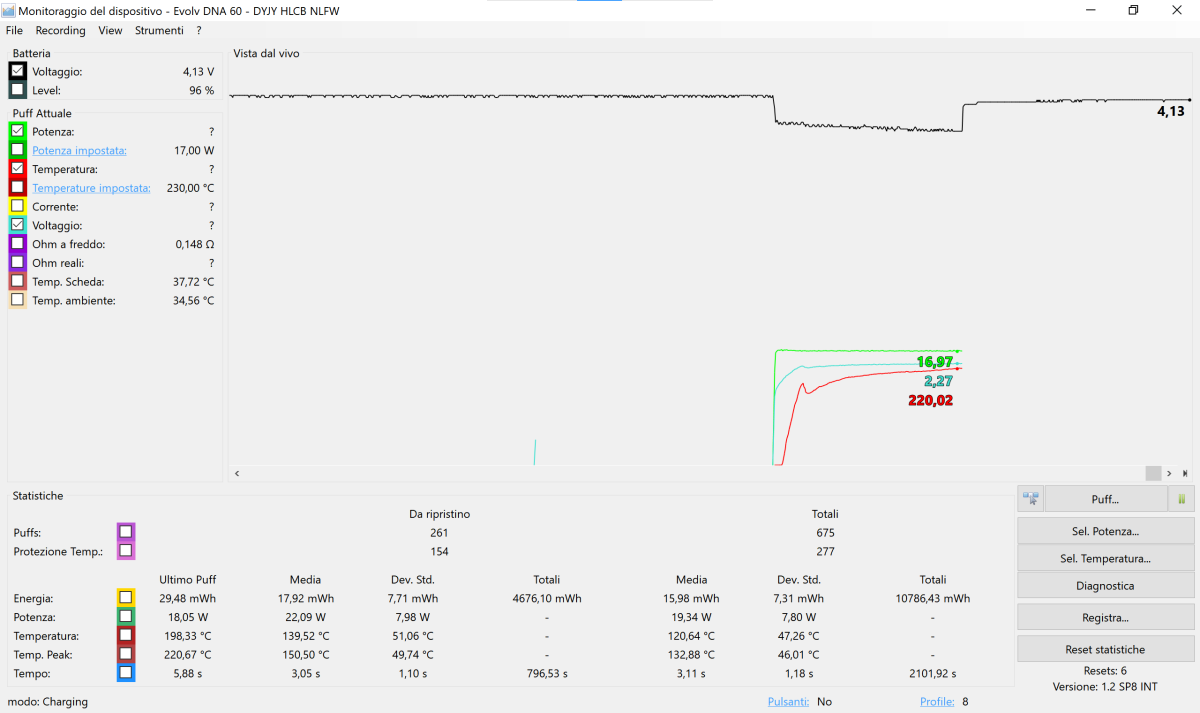Check the Puffs statistics checkbox

point(125,532)
